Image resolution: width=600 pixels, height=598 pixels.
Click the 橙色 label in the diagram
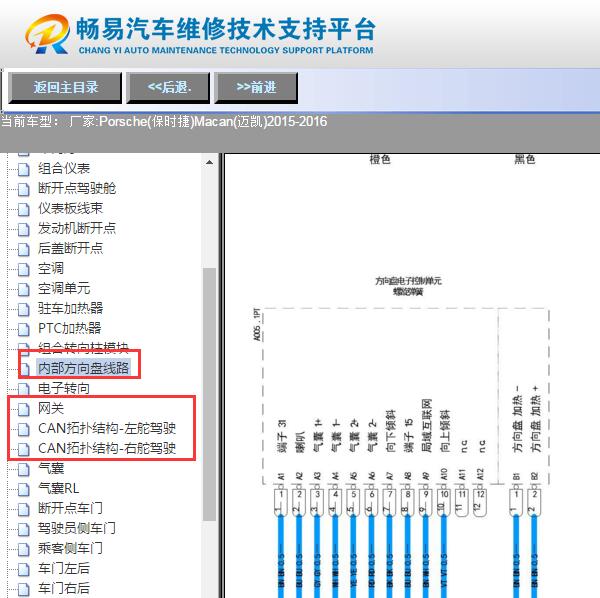click(380, 159)
